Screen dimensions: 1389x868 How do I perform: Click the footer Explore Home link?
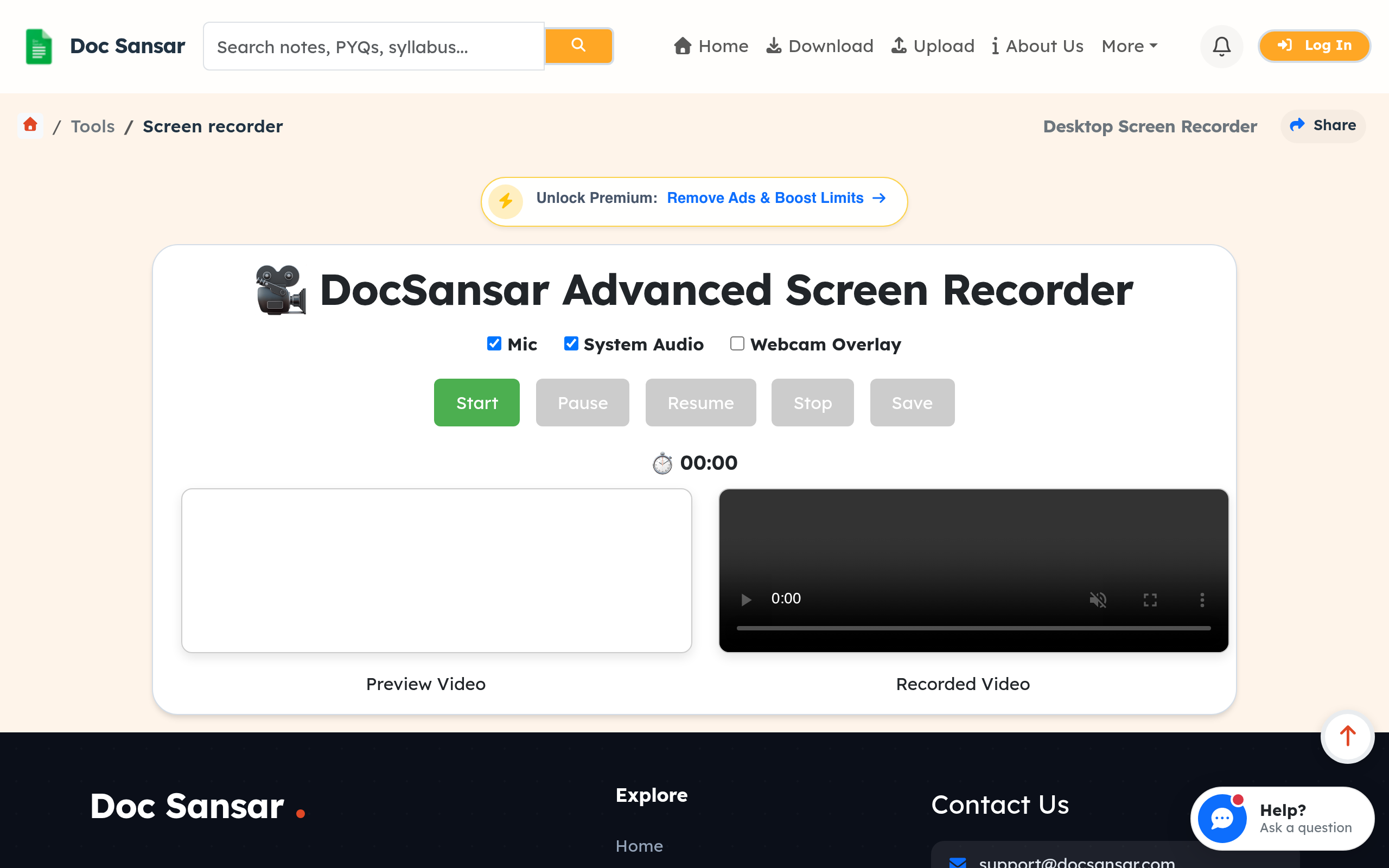coord(639,846)
